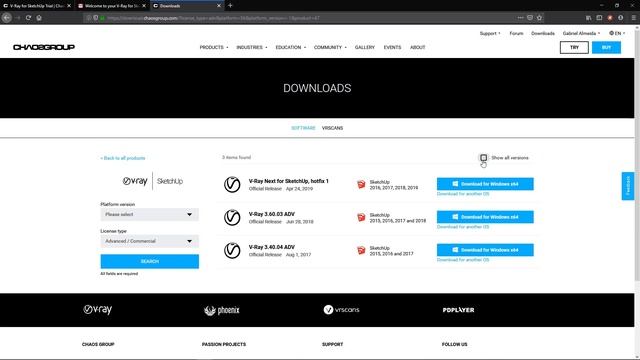The image size is (640, 360).
Task: Open the License type dropdown
Action: tap(149, 241)
